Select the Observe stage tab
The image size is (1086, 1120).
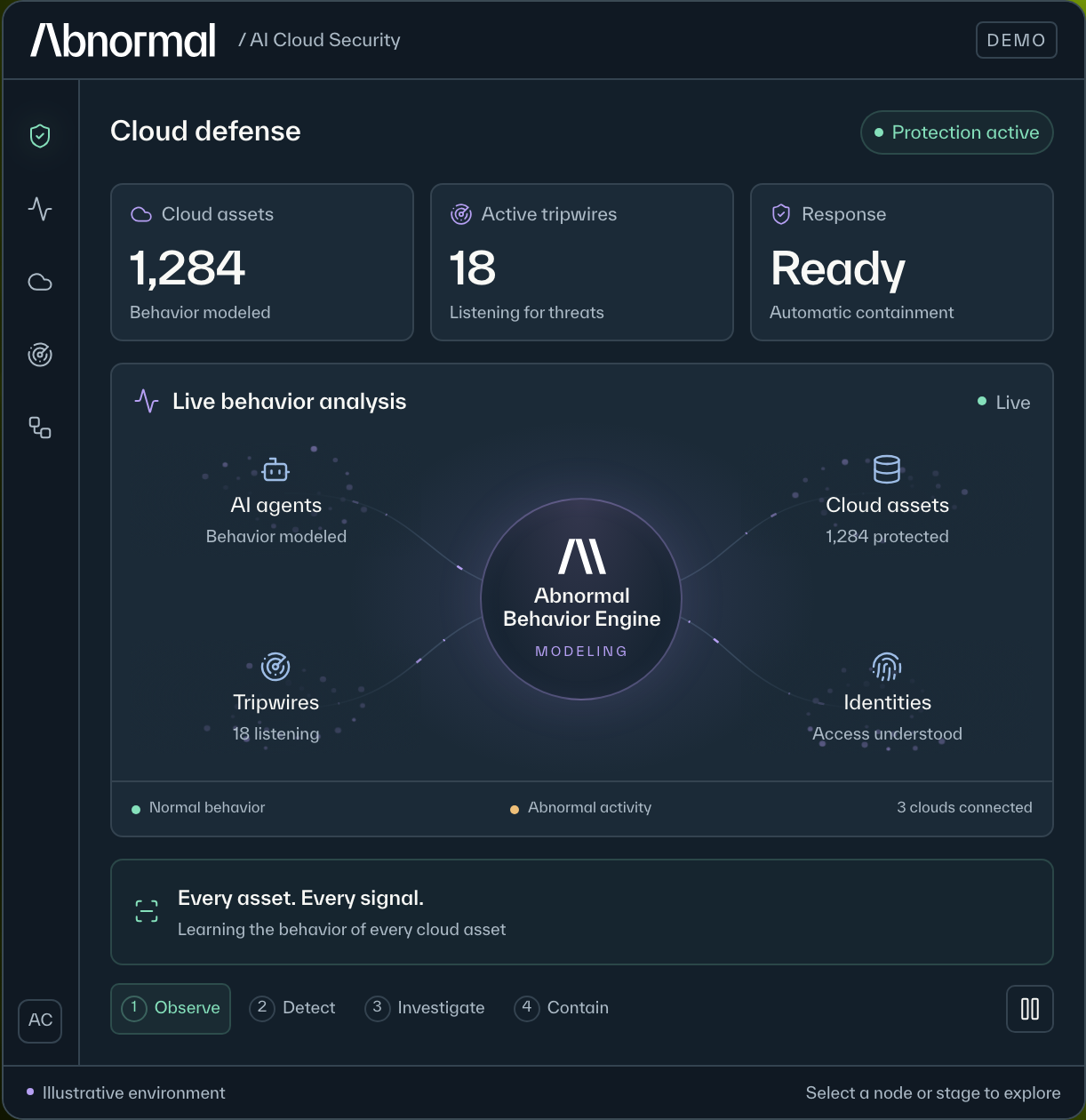click(x=171, y=1009)
